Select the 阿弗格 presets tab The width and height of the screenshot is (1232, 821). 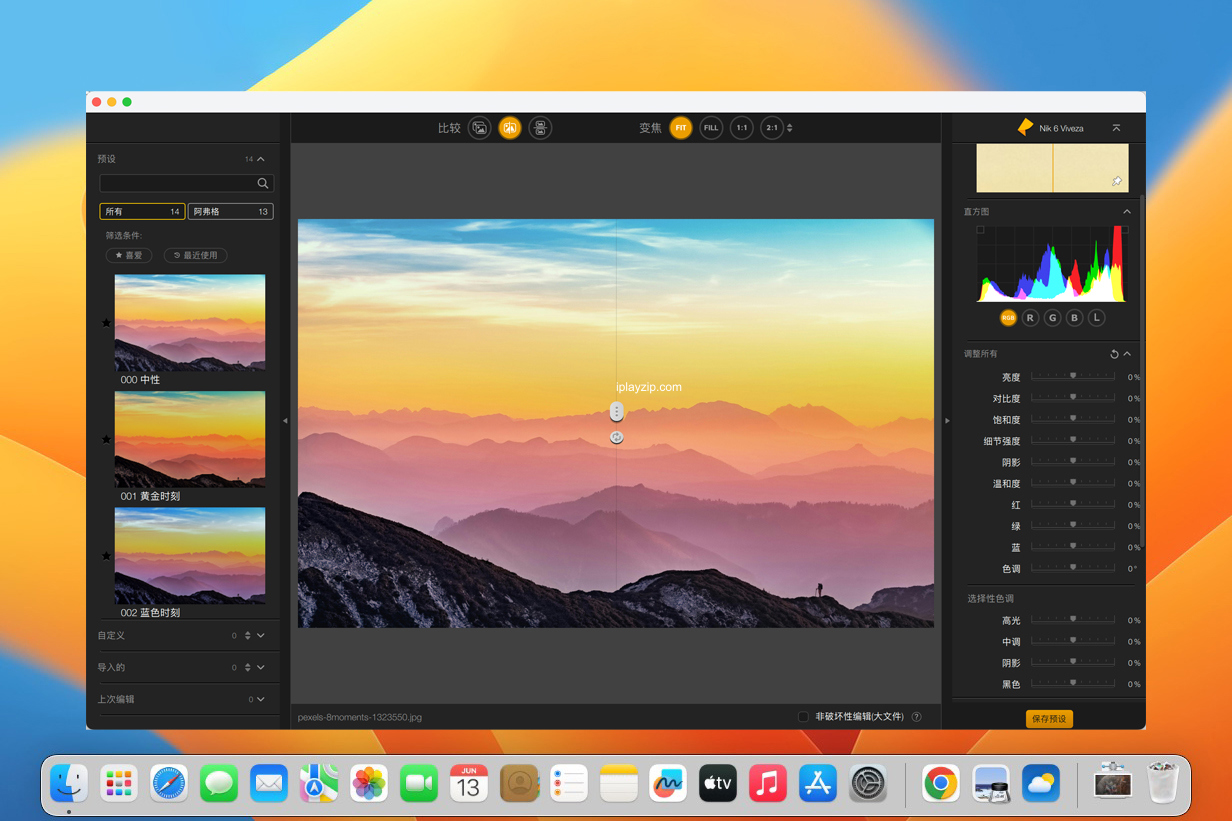coord(231,211)
